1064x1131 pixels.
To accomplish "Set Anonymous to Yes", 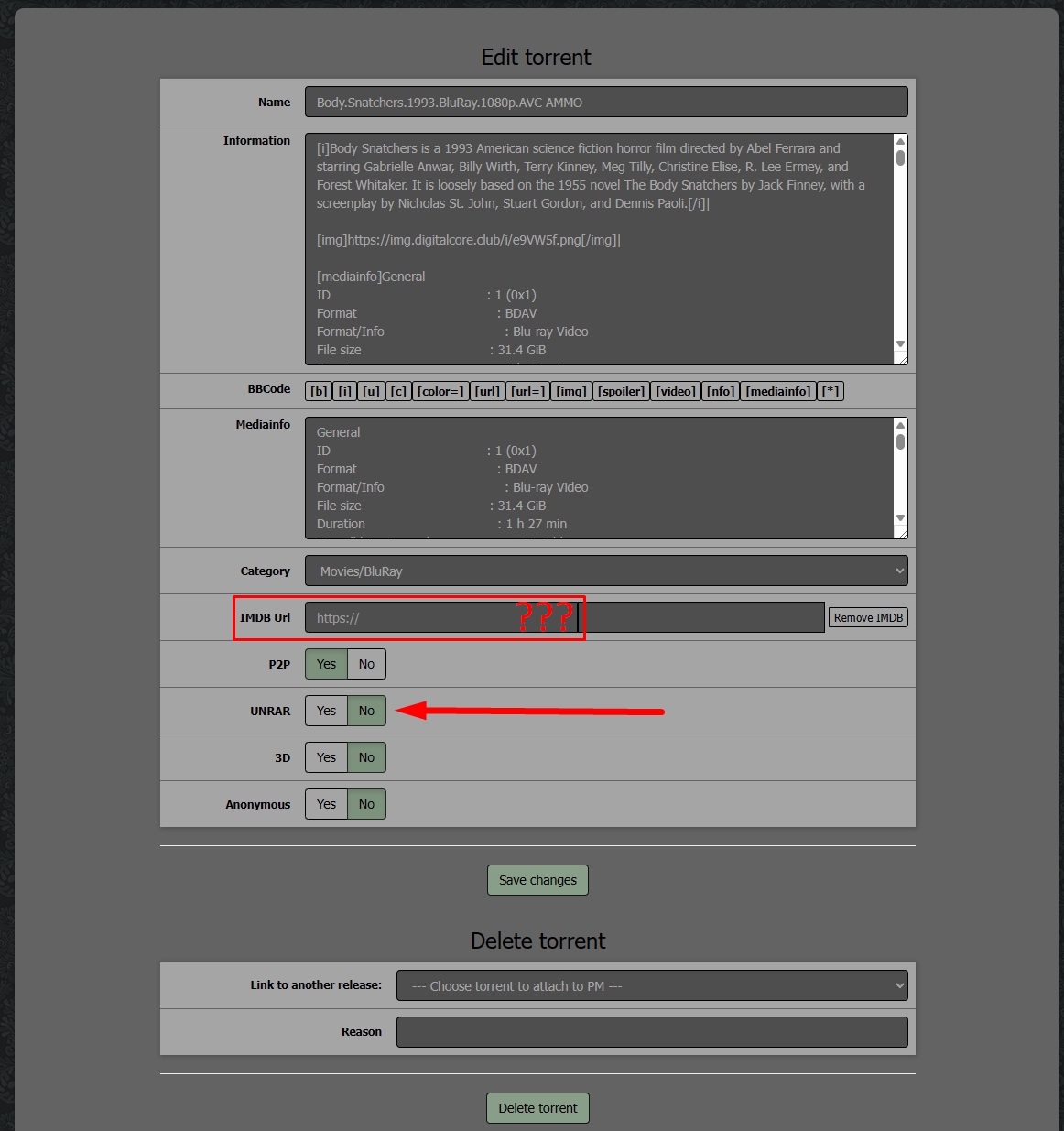I will (326, 804).
